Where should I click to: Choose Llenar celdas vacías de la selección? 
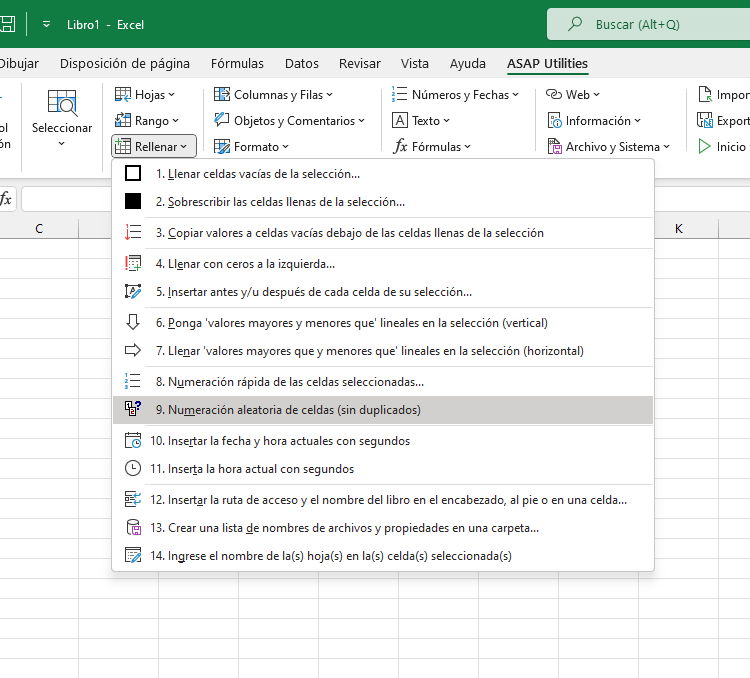pos(383,174)
